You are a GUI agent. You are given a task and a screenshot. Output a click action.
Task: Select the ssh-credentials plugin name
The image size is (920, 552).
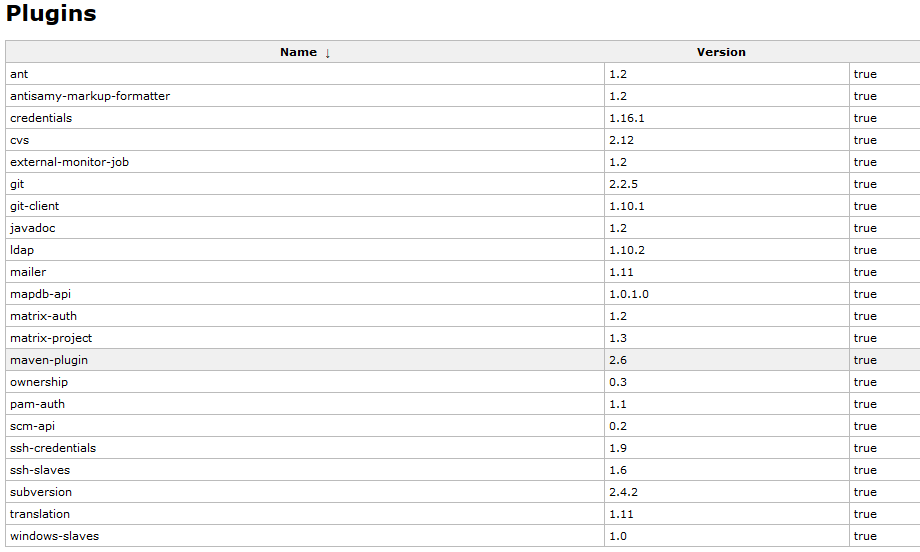tap(53, 448)
